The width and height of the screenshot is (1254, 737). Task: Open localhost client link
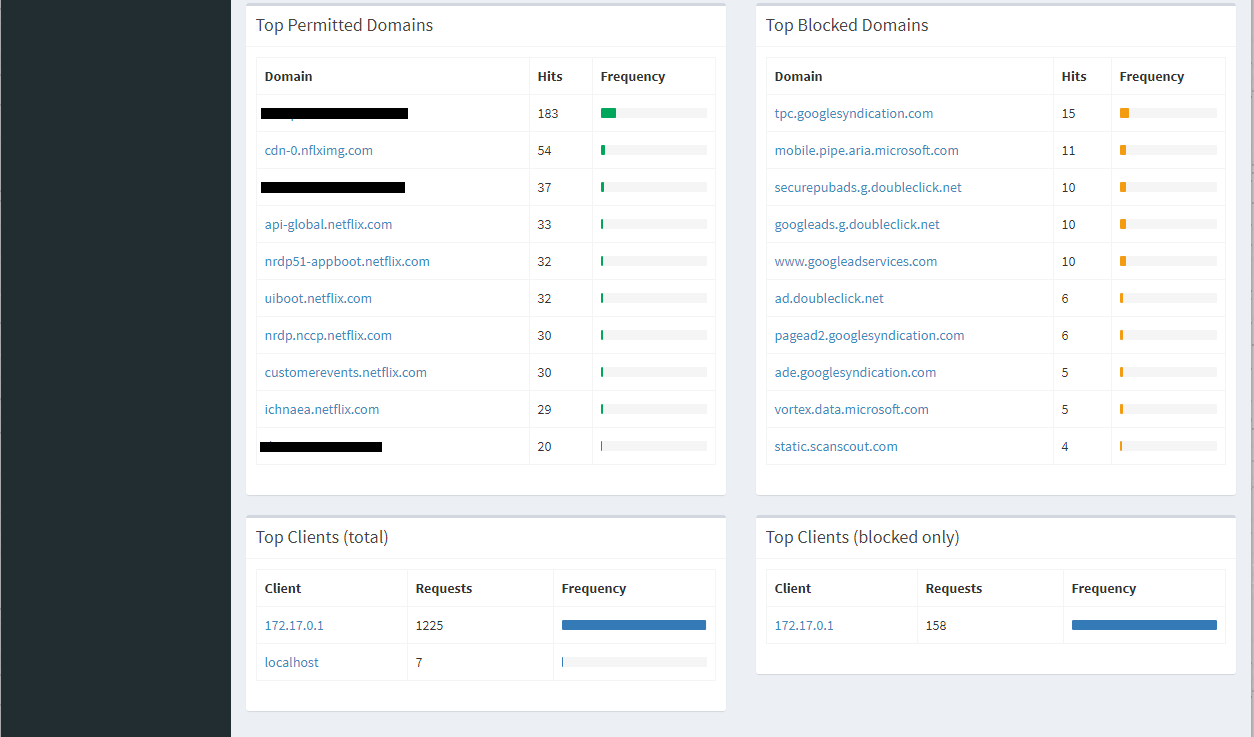pos(291,662)
